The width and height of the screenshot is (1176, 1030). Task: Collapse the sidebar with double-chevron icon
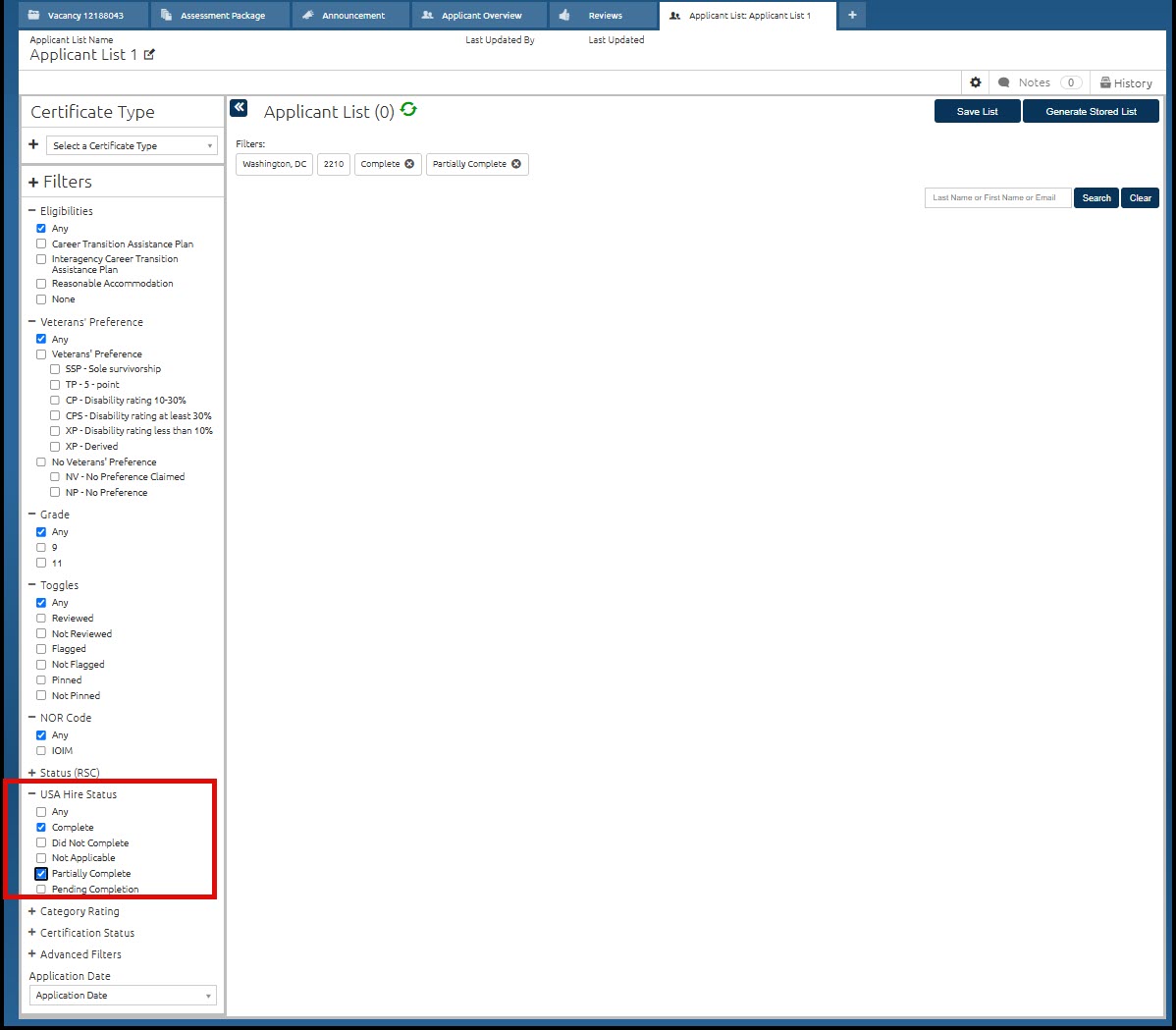pyautogui.click(x=239, y=108)
